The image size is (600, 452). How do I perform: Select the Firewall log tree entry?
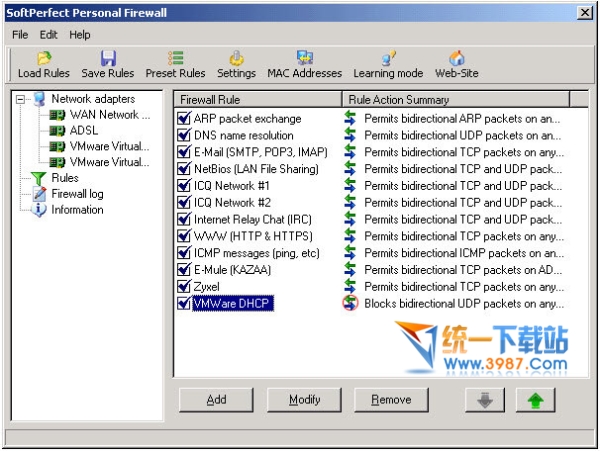[77, 194]
